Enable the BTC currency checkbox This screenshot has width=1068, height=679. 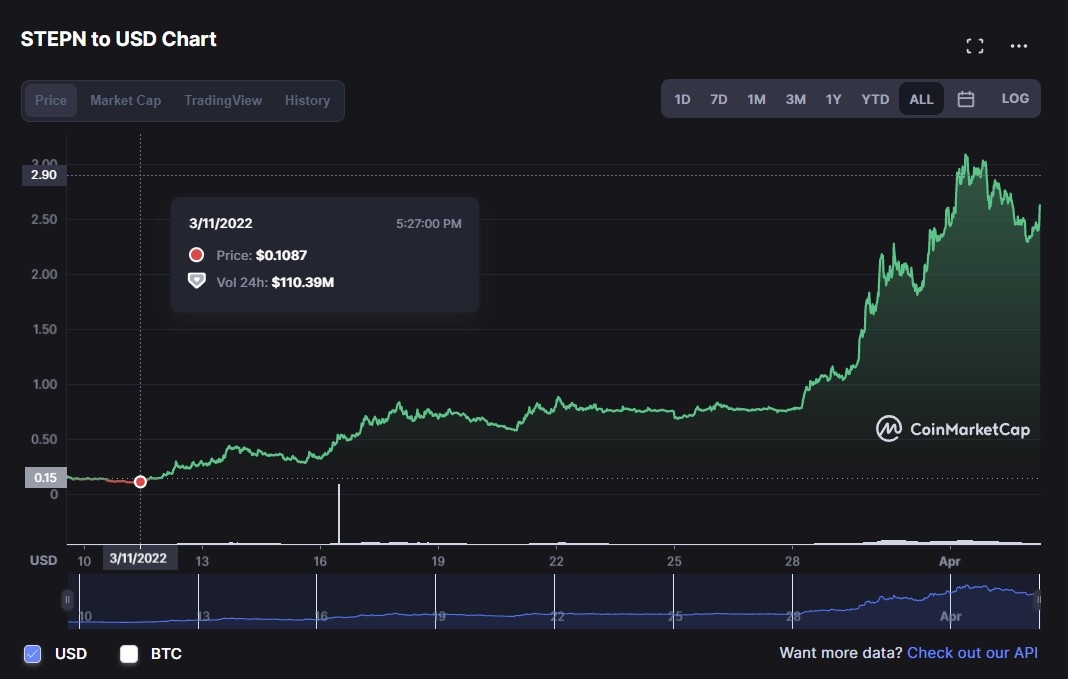[128, 654]
